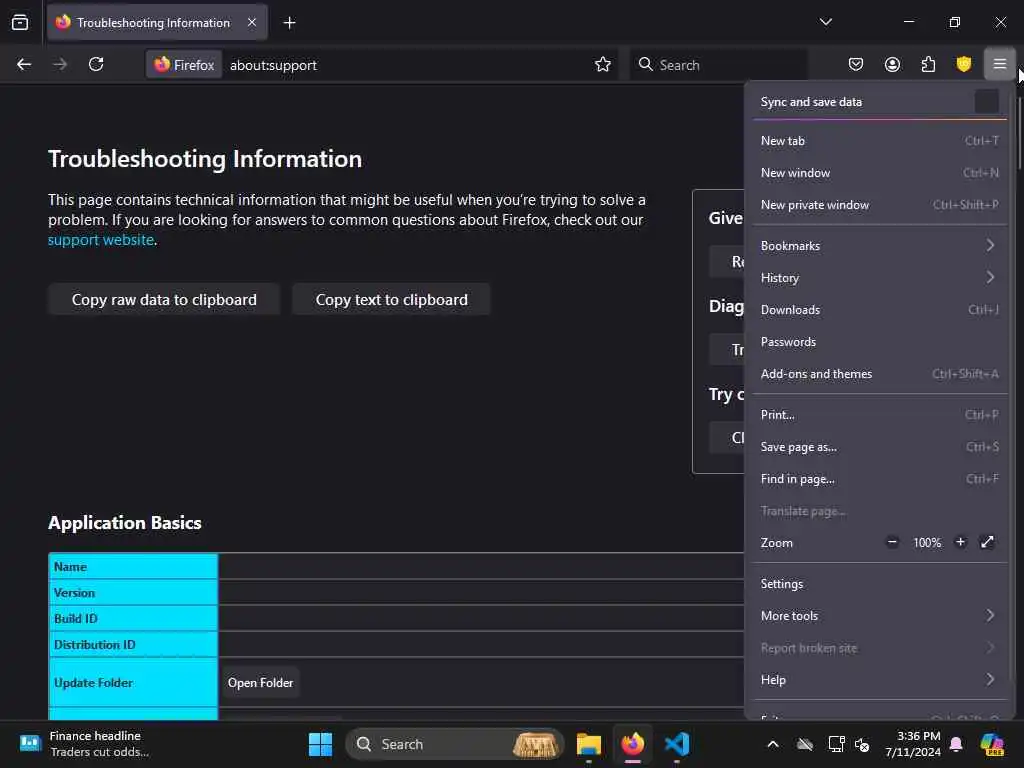The image size is (1024, 768).
Task: Open the Extensions puzzle icon
Action: (x=928, y=64)
